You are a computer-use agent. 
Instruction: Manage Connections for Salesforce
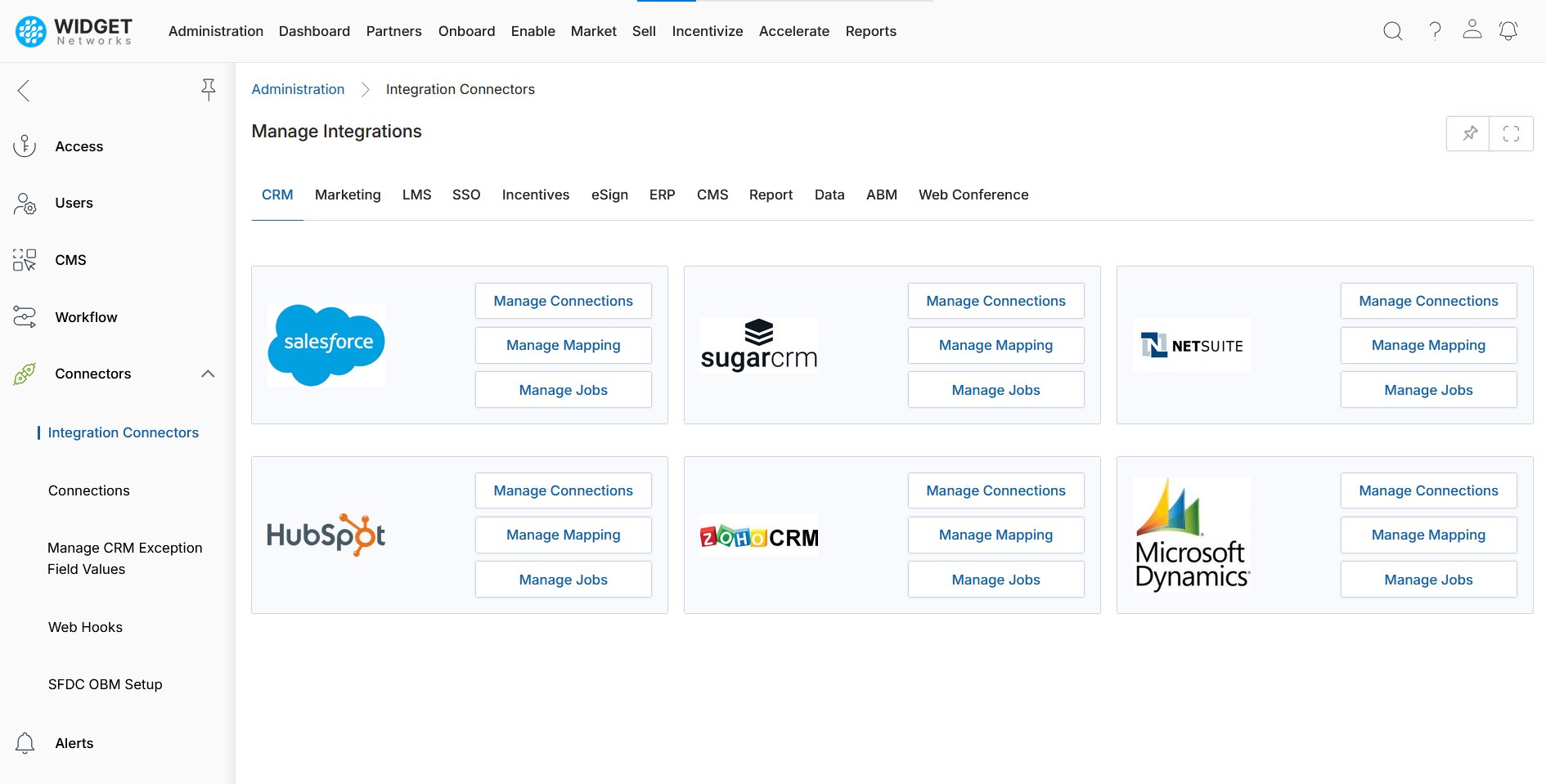coord(564,301)
